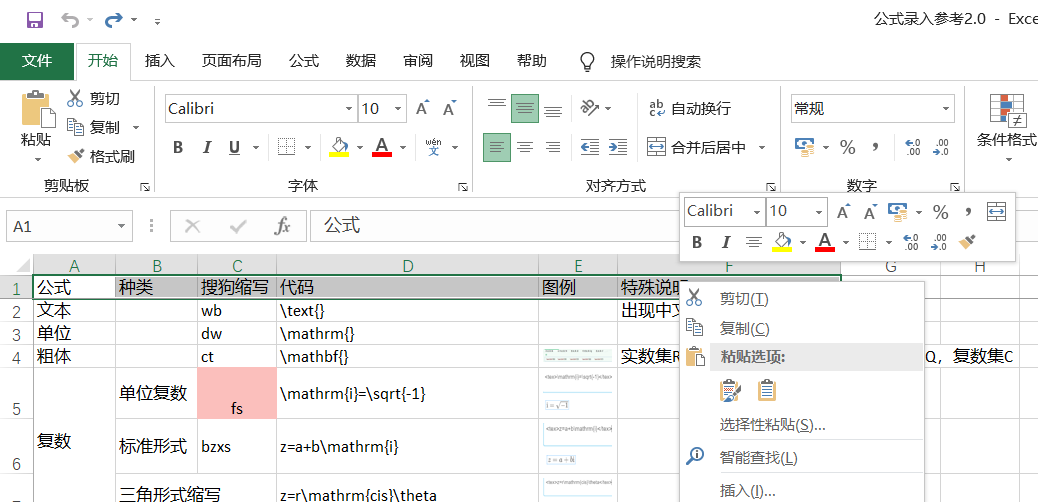Toggle Underline in the ribbon font group

click(x=234, y=147)
